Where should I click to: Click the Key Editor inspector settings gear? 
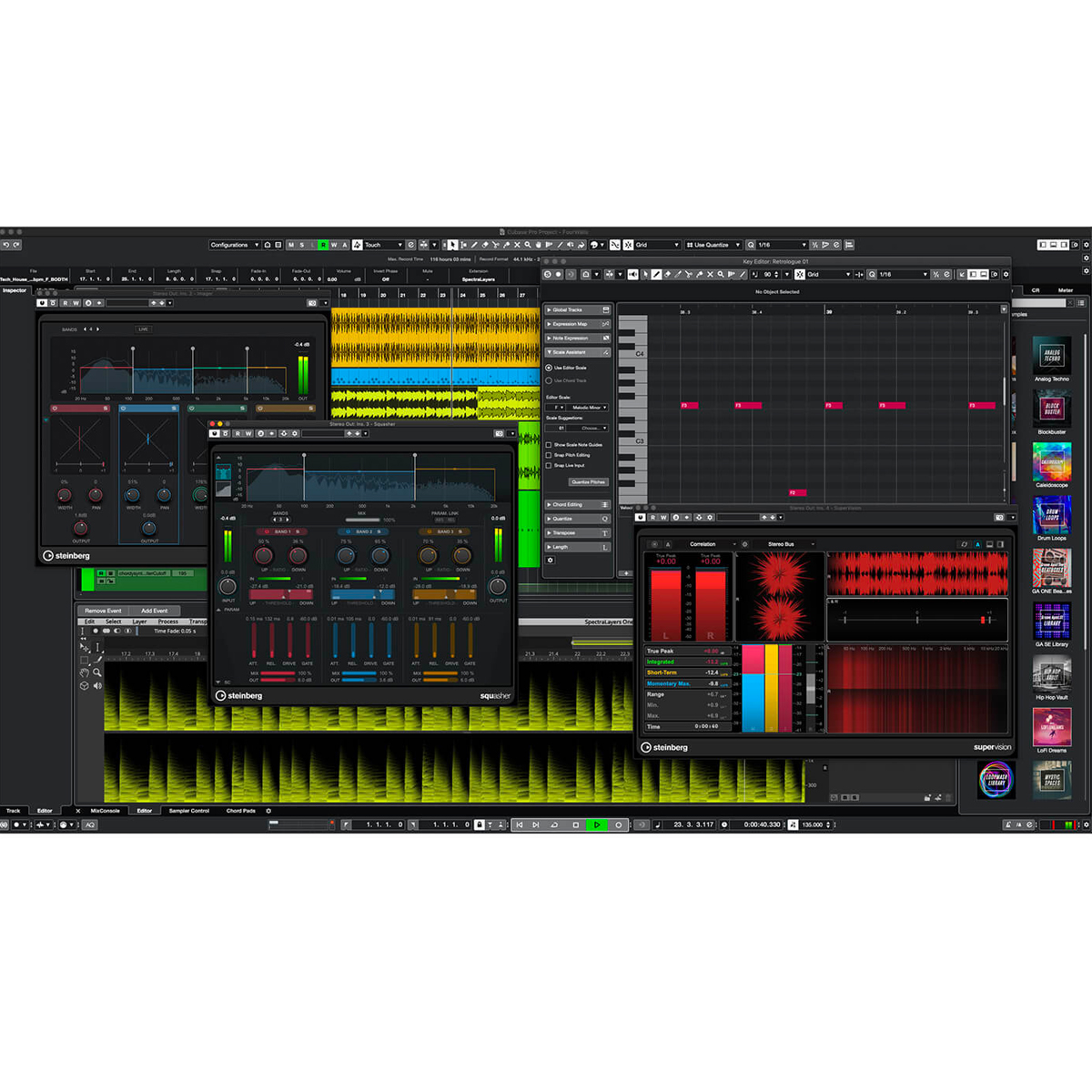550,561
